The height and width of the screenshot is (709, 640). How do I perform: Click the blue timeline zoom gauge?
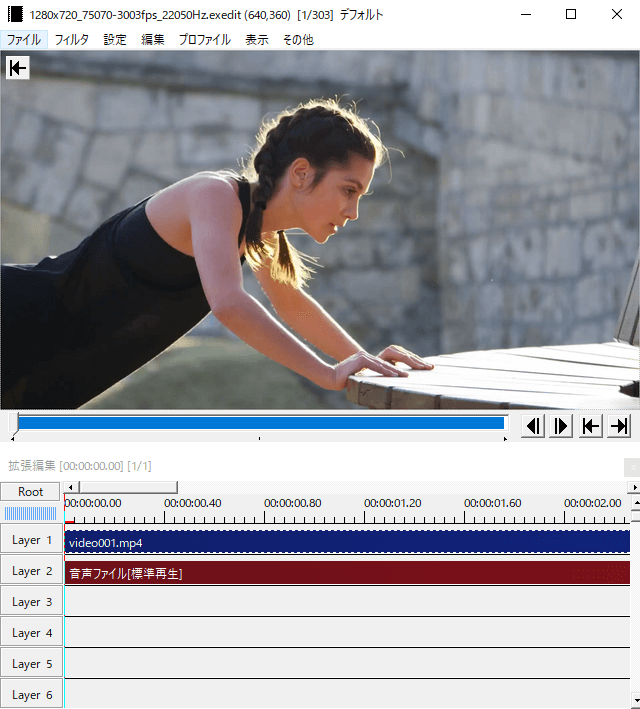30,513
